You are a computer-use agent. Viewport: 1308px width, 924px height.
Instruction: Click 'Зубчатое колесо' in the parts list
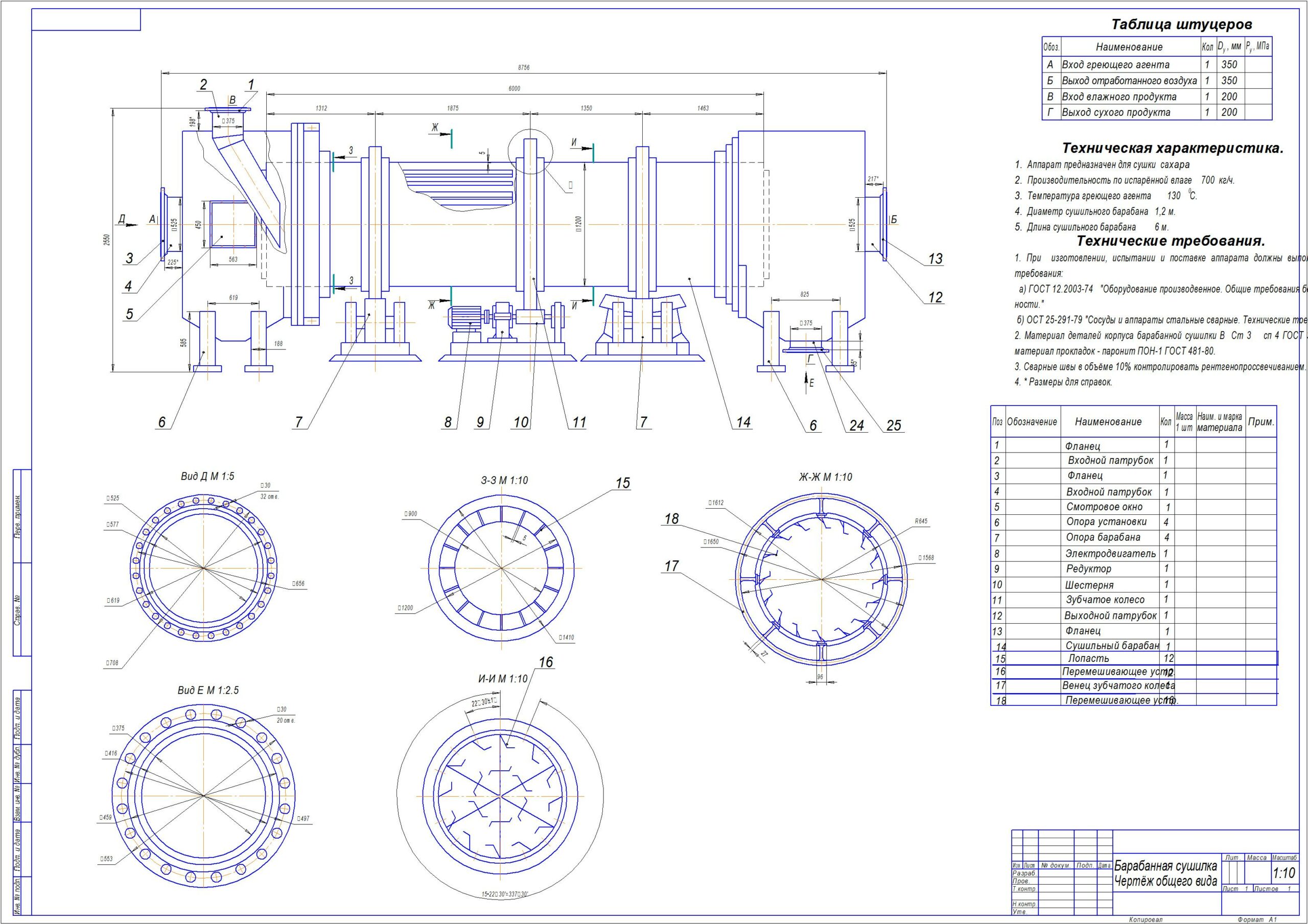point(1105,599)
